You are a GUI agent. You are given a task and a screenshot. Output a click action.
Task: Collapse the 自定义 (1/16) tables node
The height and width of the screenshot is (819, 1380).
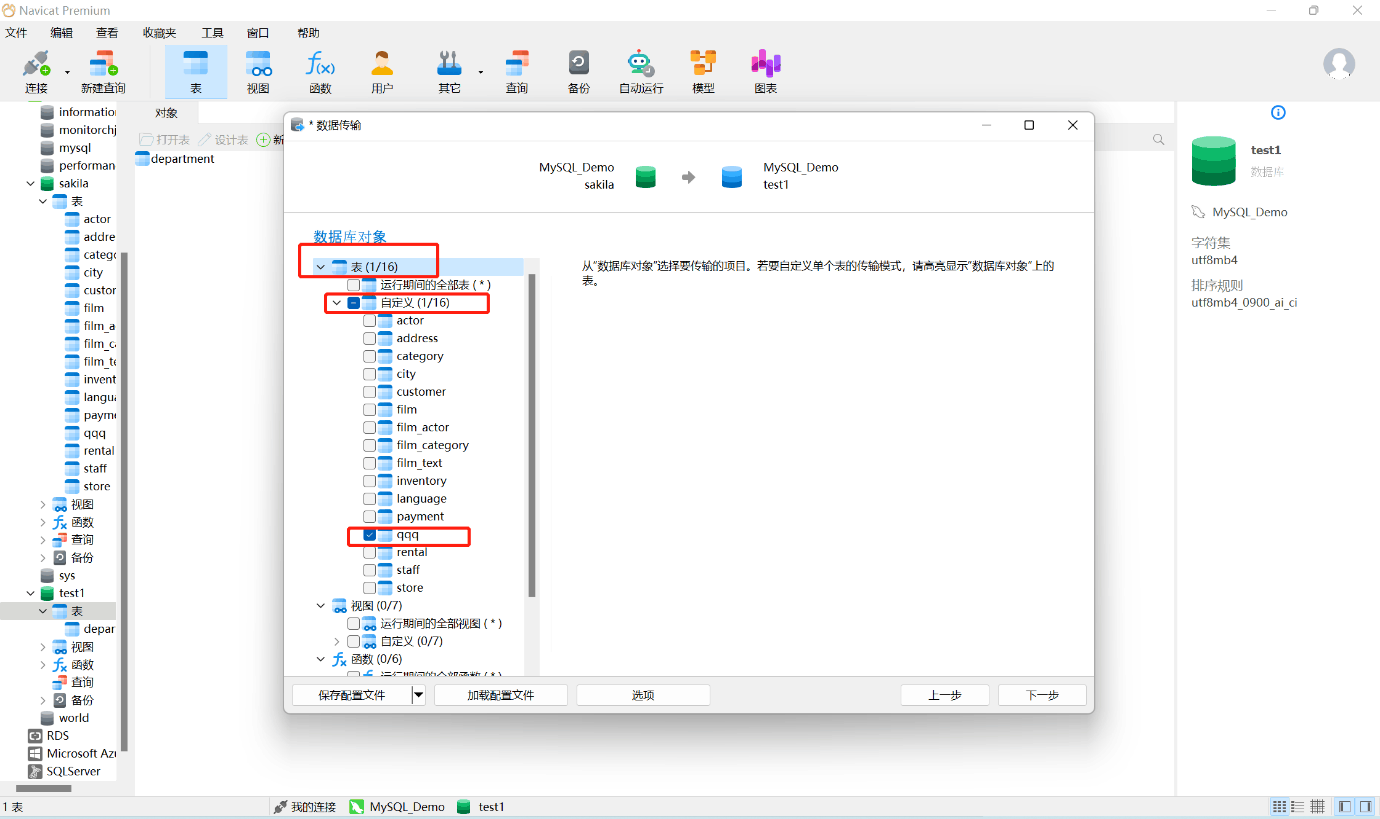(337, 303)
